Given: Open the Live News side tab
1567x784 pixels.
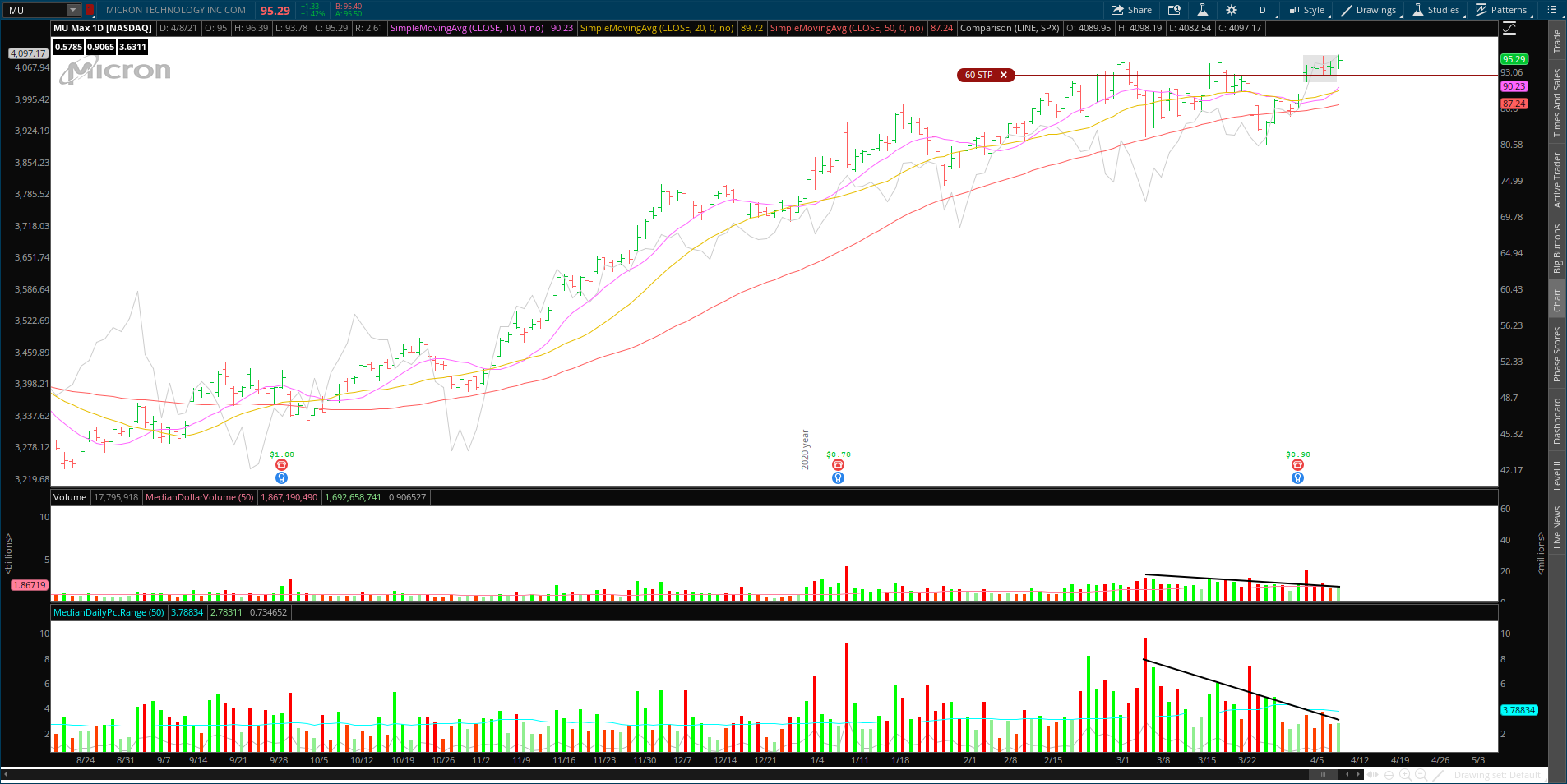Looking at the screenshot, I should tap(1557, 527).
